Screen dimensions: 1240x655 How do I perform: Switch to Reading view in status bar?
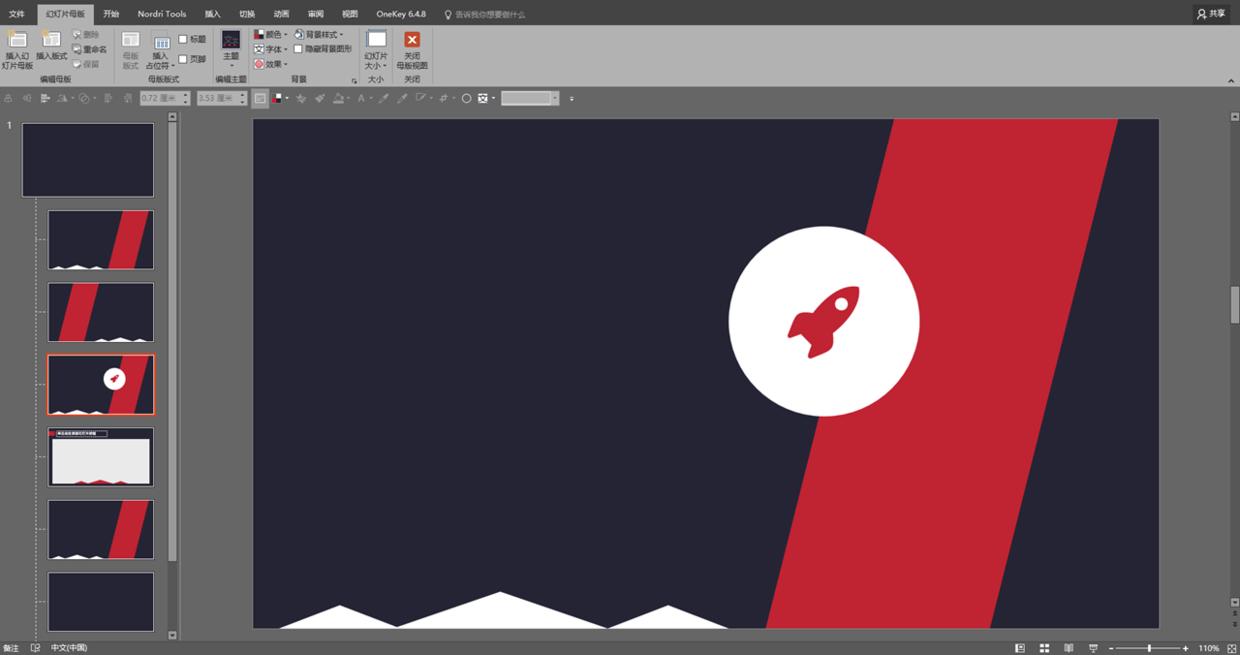coord(1068,648)
